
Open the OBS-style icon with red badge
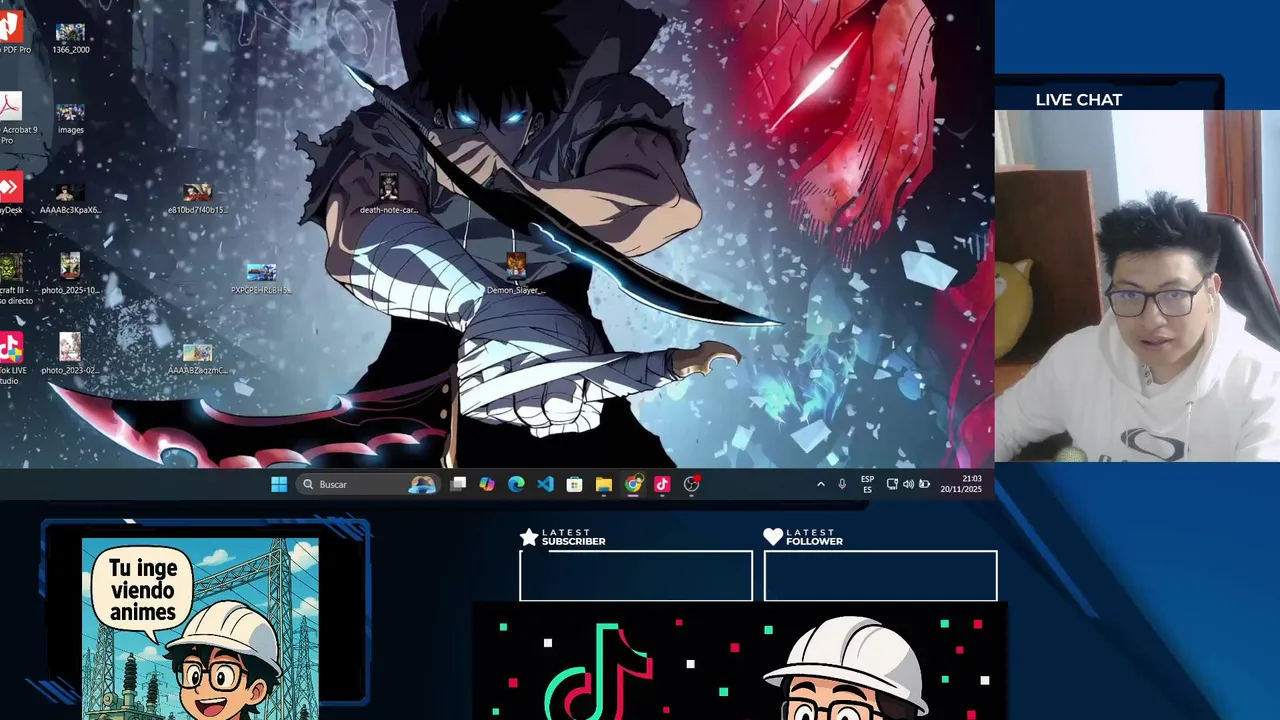point(691,484)
